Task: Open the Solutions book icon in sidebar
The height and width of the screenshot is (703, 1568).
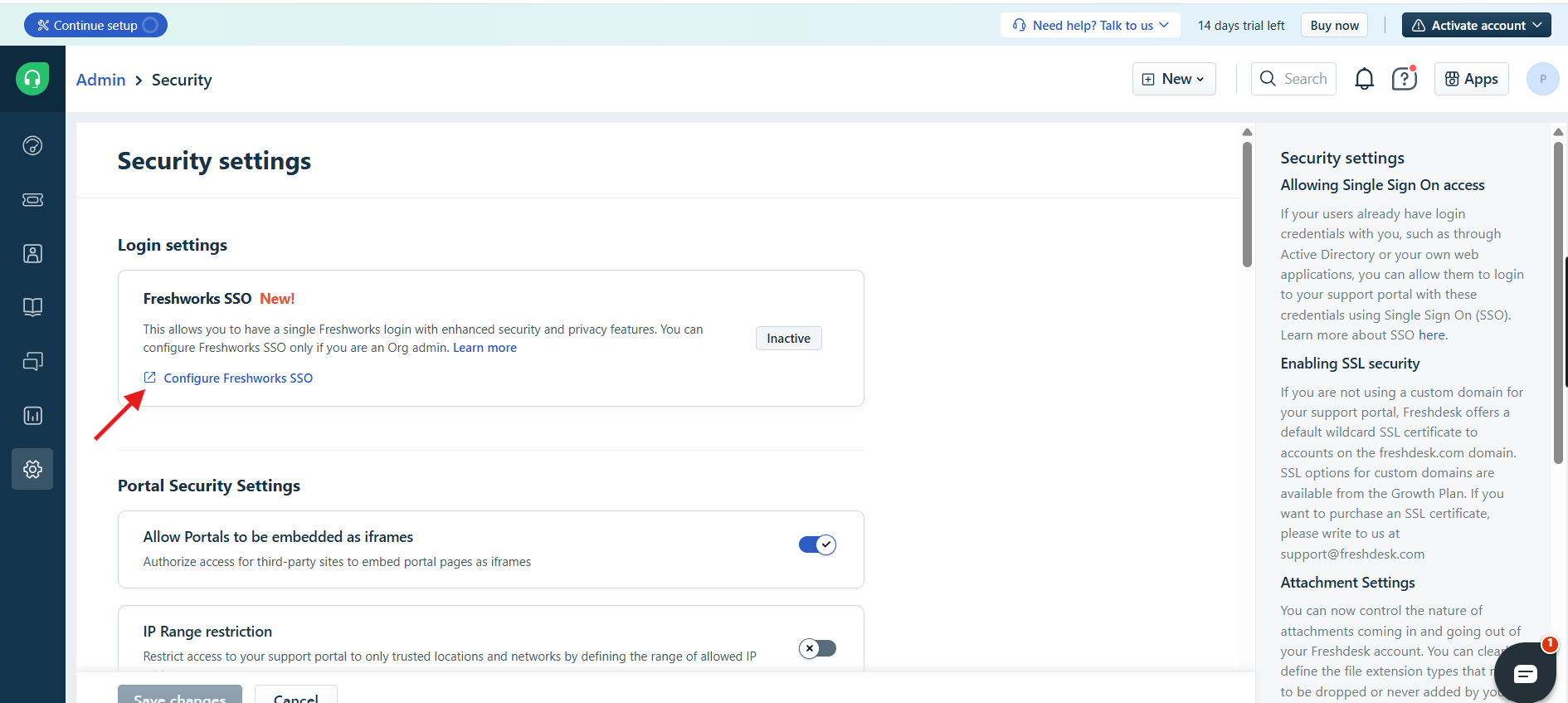Action: [x=32, y=307]
